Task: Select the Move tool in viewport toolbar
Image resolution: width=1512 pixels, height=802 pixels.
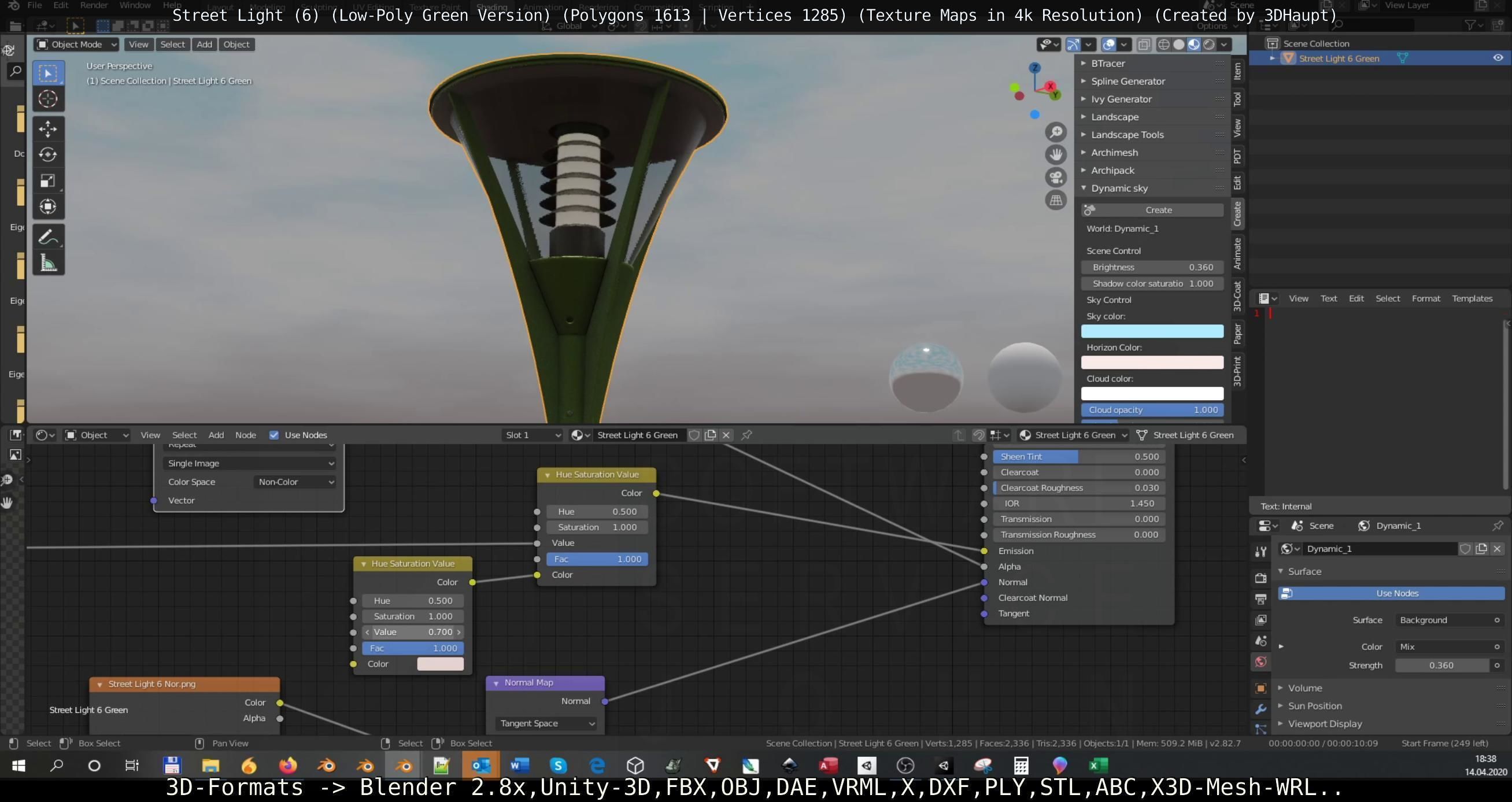Action: tap(48, 128)
